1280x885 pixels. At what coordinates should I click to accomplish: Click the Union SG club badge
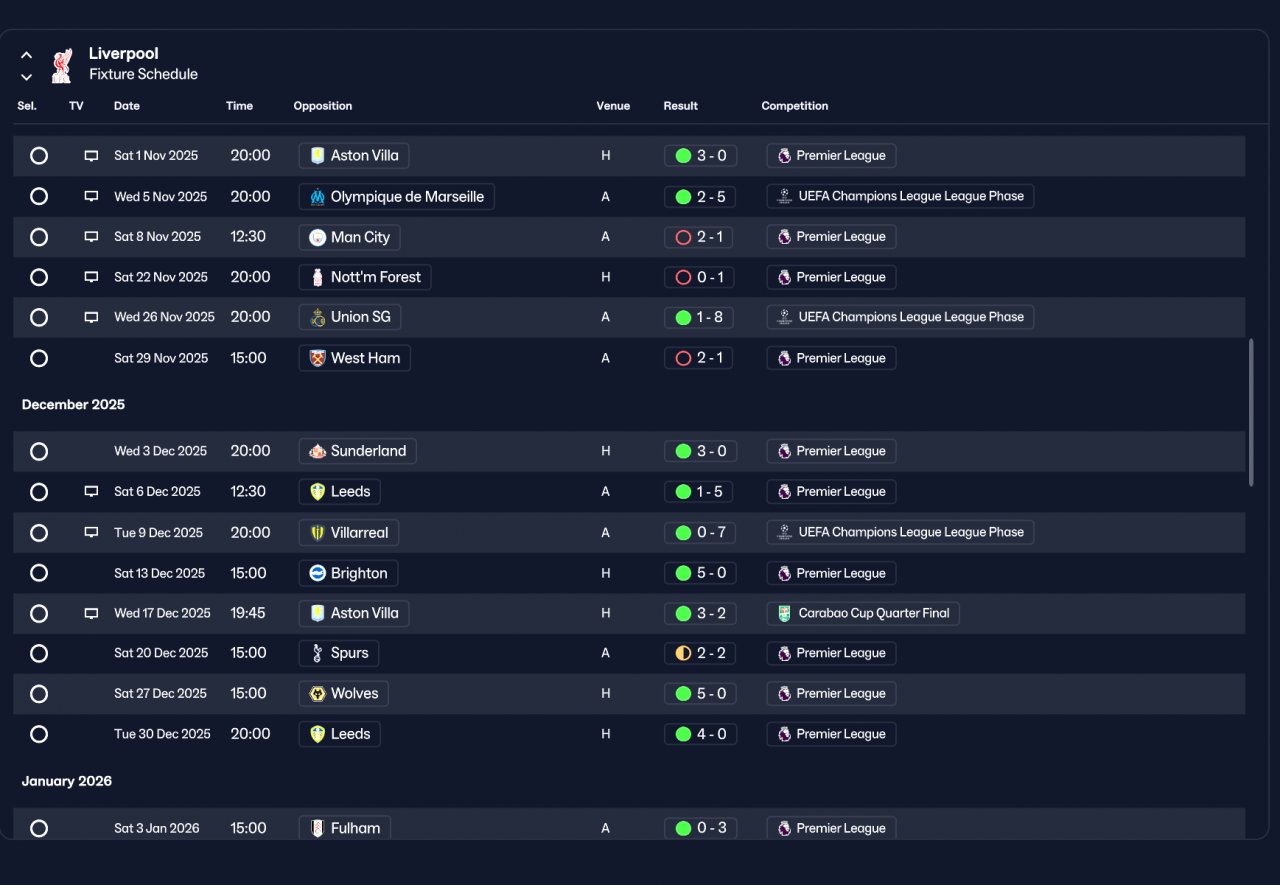tap(317, 317)
